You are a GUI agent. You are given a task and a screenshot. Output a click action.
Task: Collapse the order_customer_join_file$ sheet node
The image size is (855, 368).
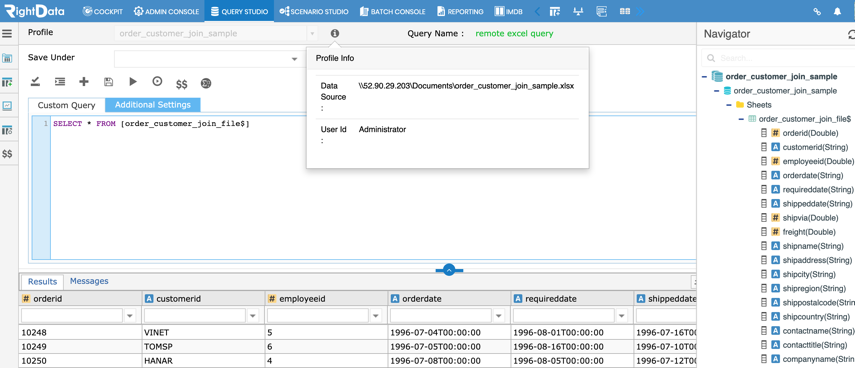coord(742,119)
